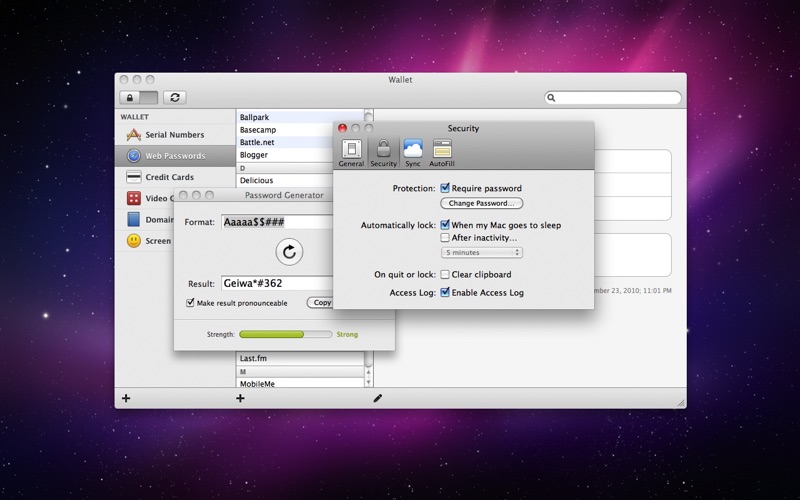Toggle the Clear clipboard checkbox

445,275
